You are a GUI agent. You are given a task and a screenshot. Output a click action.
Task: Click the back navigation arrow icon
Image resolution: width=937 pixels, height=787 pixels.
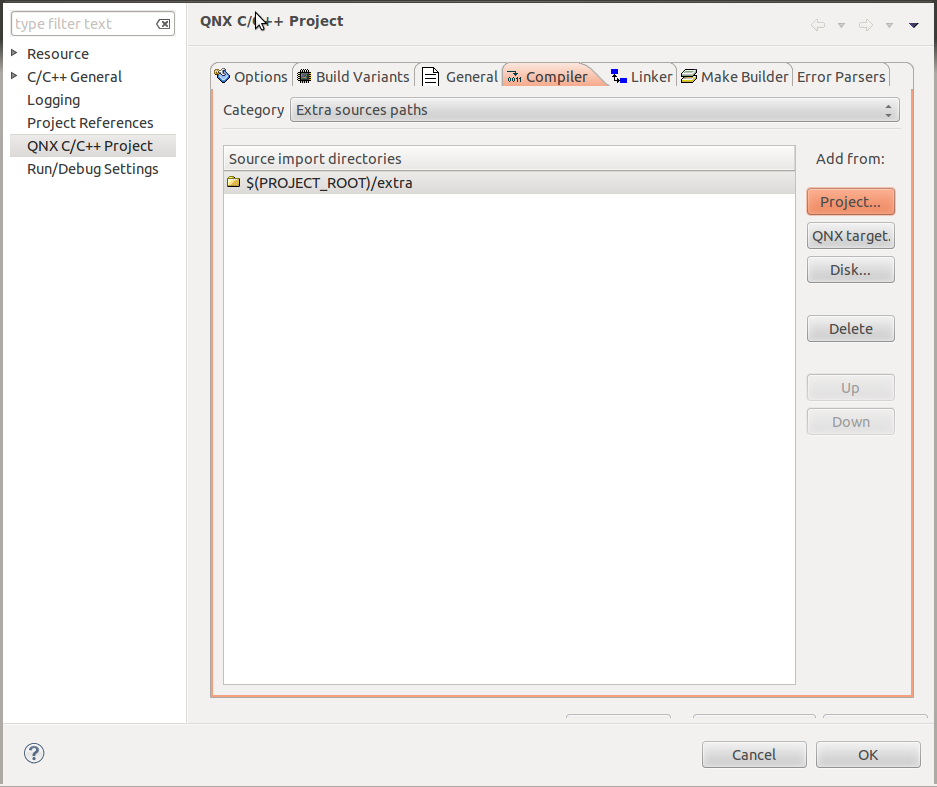(x=818, y=25)
